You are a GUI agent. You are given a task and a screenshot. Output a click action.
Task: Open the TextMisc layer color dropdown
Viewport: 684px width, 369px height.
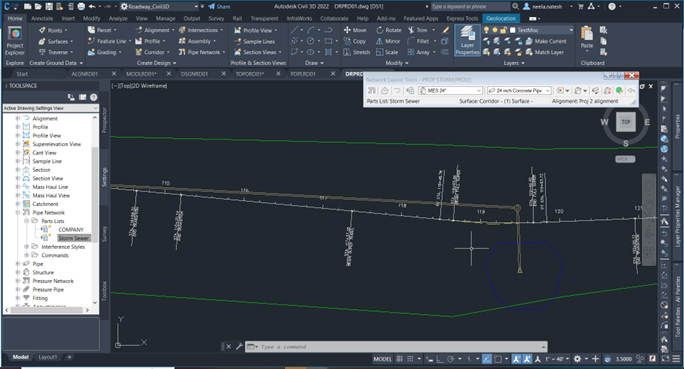[542, 30]
